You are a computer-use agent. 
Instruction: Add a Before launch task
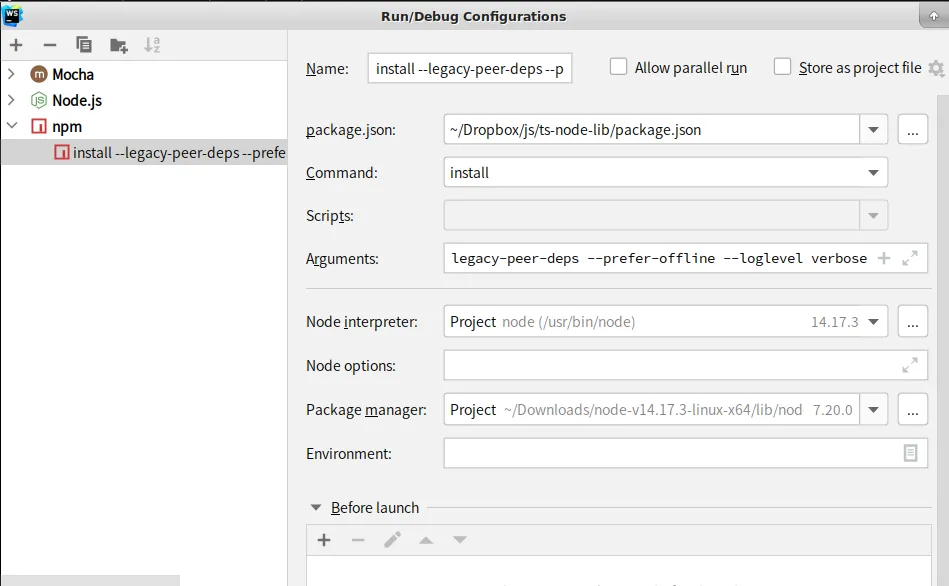pyautogui.click(x=324, y=540)
